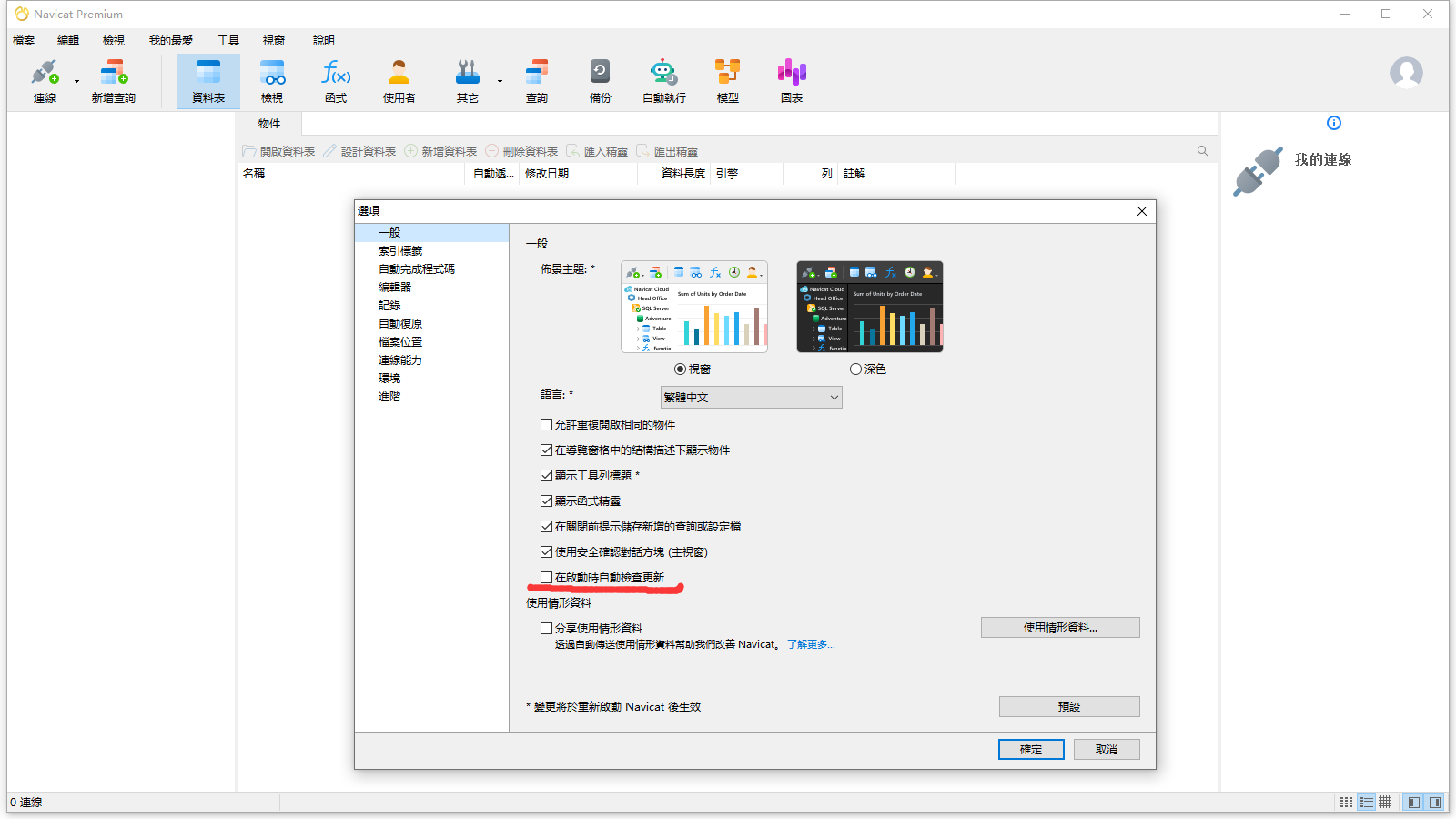Screen dimensions: 1456x819
Task: Switch to detail view icon in status bar
Action: [x=1366, y=802]
